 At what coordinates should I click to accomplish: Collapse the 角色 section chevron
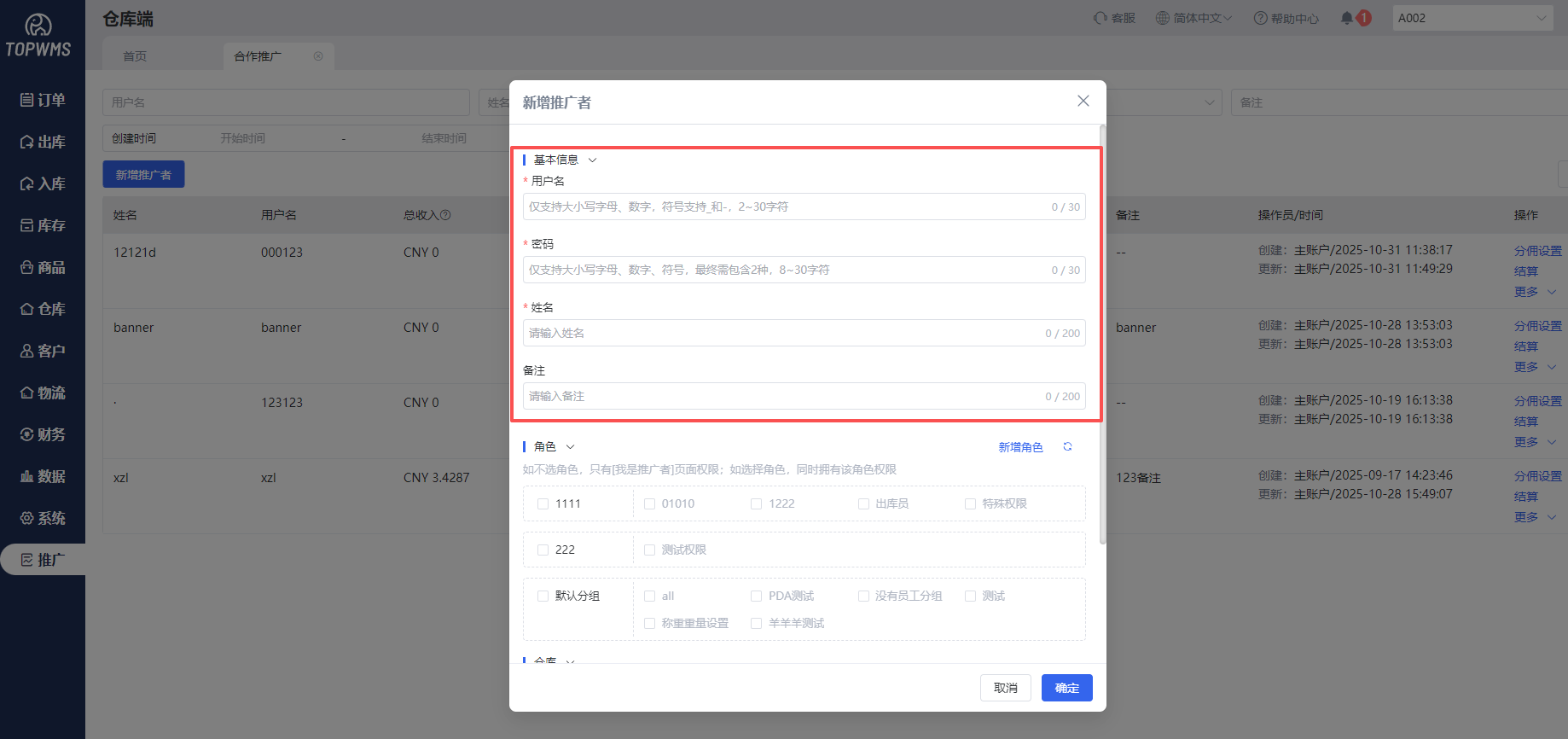click(571, 447)
